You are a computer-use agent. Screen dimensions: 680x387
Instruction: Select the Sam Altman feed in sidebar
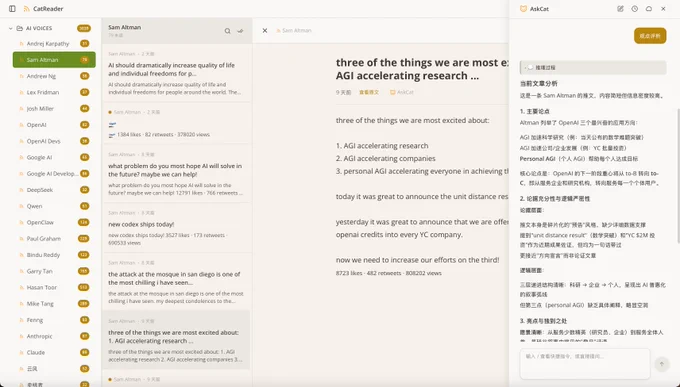[54, 60]
